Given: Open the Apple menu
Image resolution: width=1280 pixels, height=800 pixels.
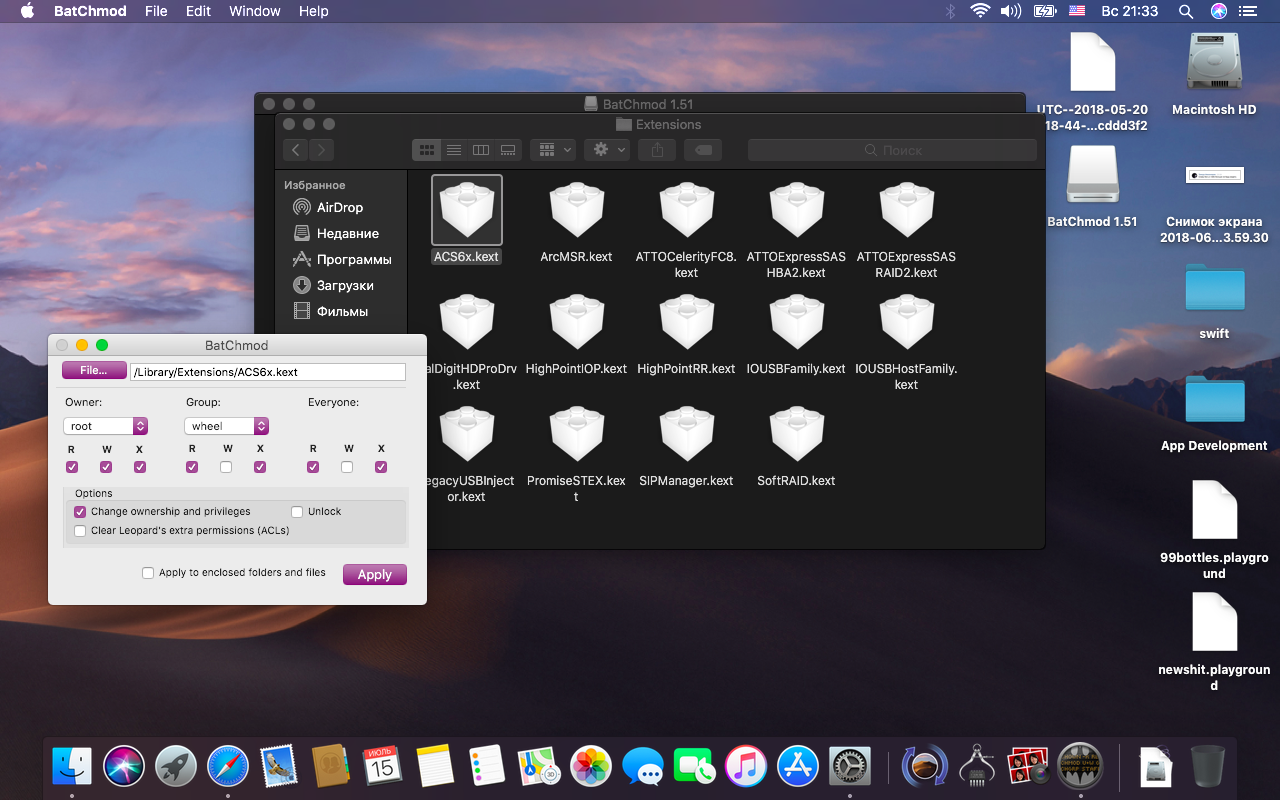Looking at the screenshot, I should [27, 11].
